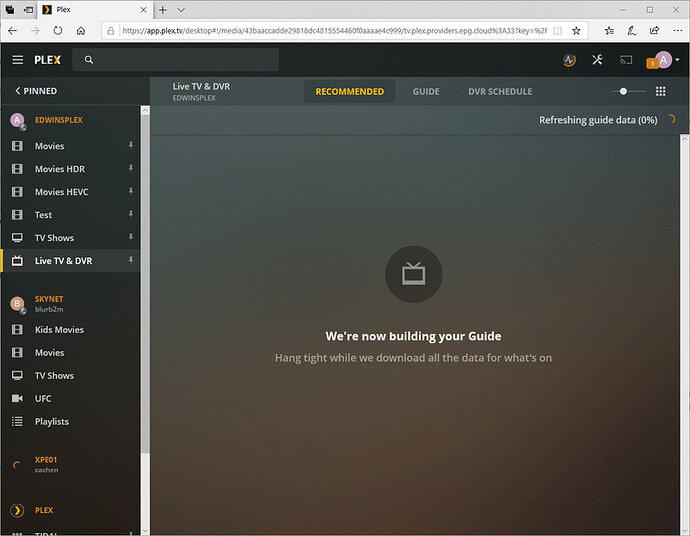690x536 pixels.
Task: Select the XPE01 server
Action: (x=46, y=459)
